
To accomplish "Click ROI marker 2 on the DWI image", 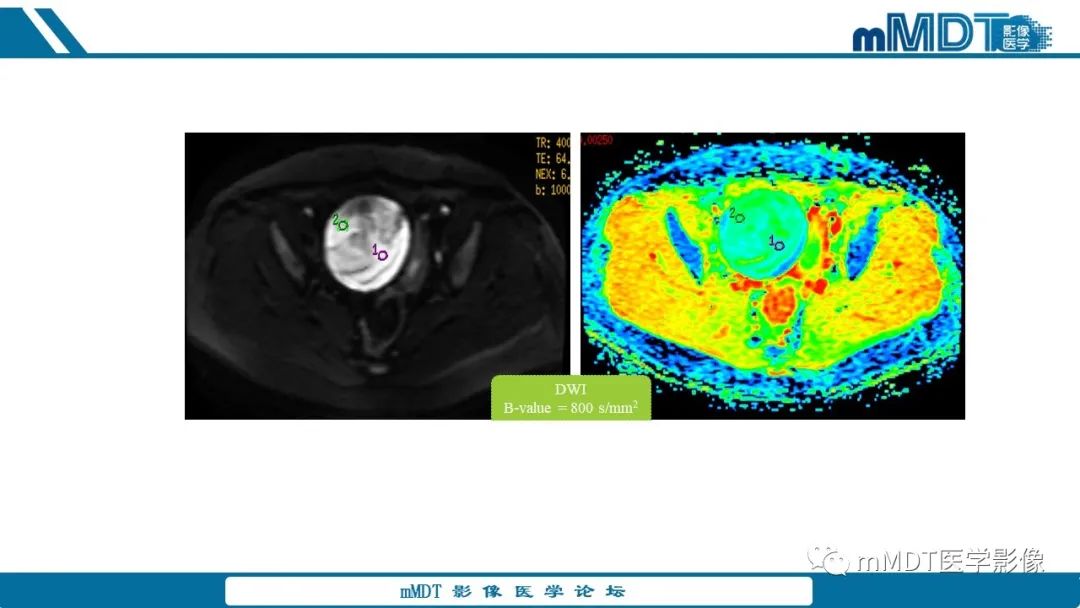I will [340, 223].
